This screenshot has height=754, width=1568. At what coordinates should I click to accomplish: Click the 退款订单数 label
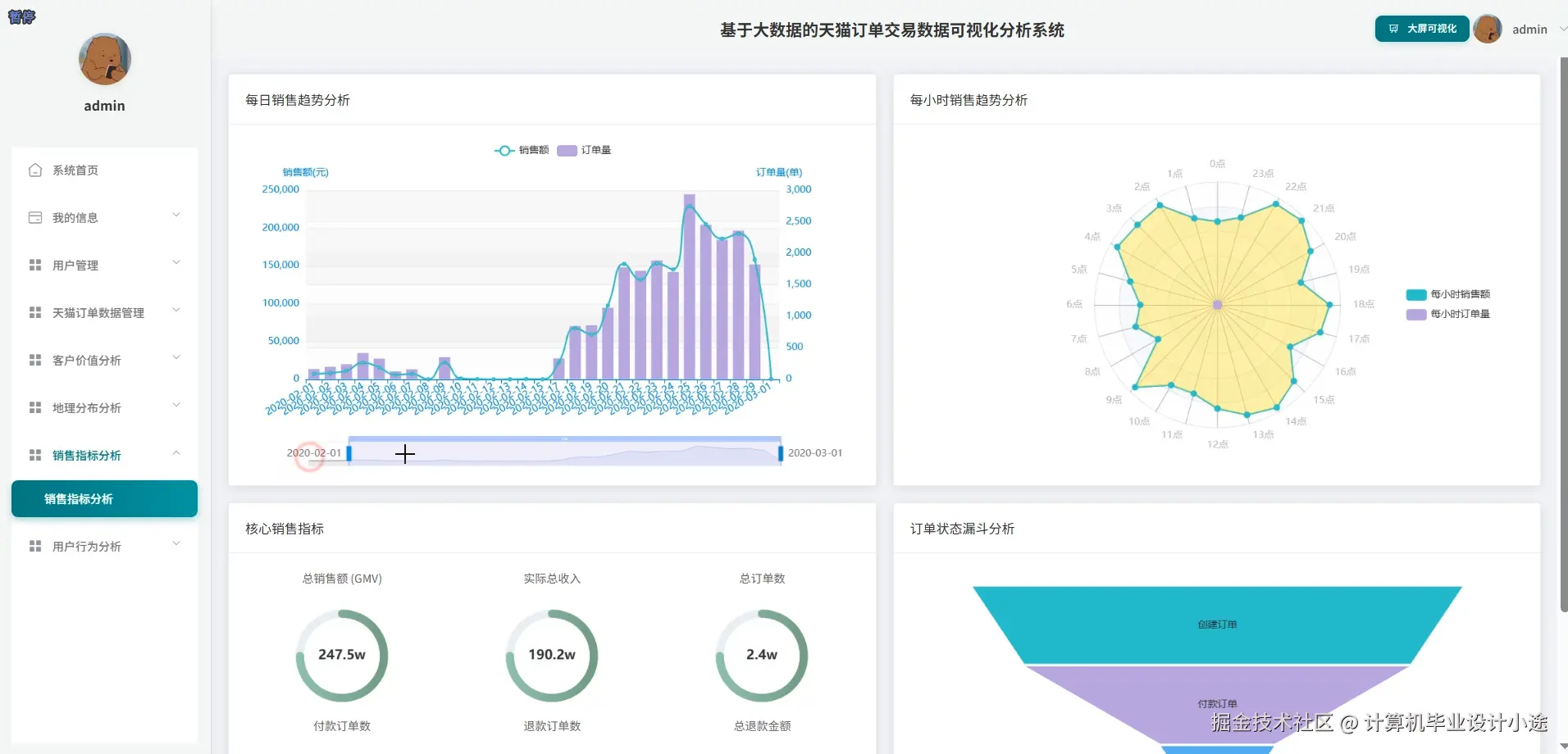pos(552,726)
